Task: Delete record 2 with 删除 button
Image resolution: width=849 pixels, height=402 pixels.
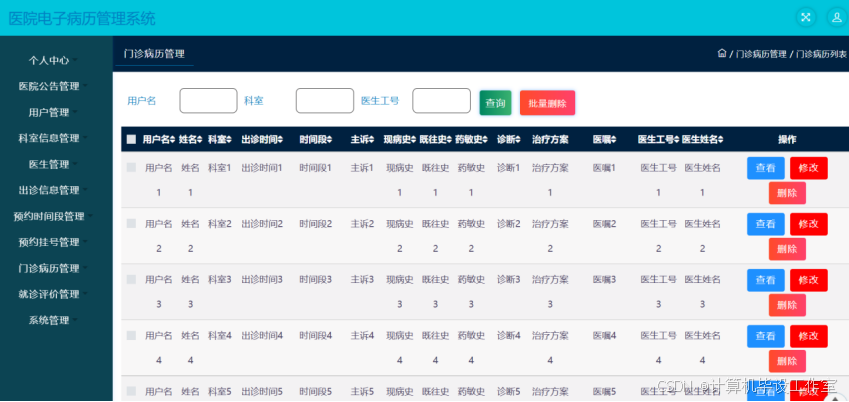Action: (787, 249)
